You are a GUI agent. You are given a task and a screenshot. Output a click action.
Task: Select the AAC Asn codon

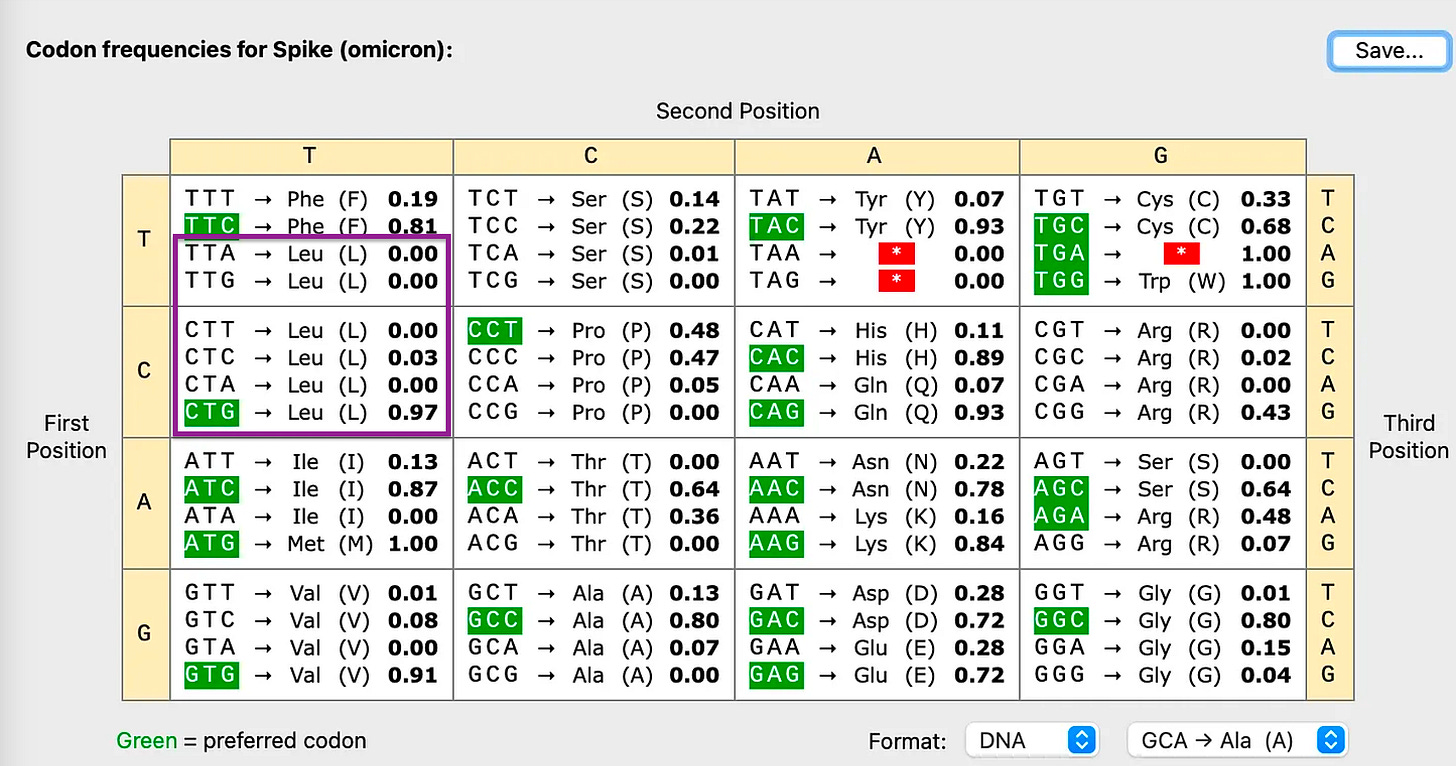pyautogui.click(x=776, y=489)
